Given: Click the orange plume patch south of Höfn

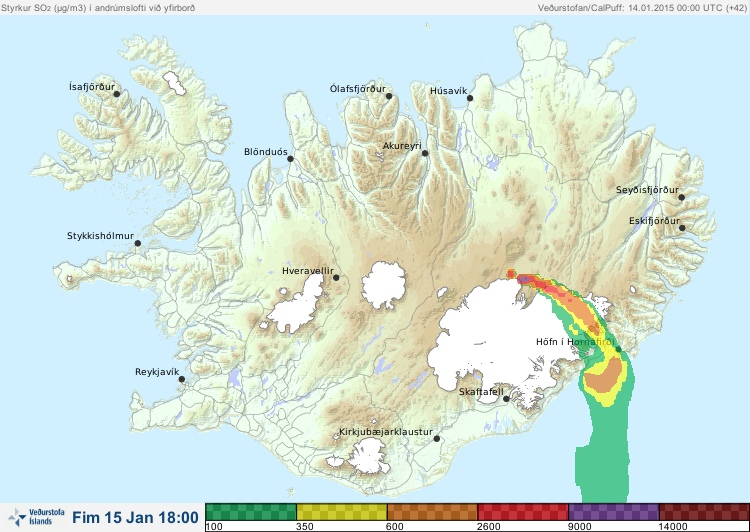Looking at the screenshot, I should pos(605,375).
